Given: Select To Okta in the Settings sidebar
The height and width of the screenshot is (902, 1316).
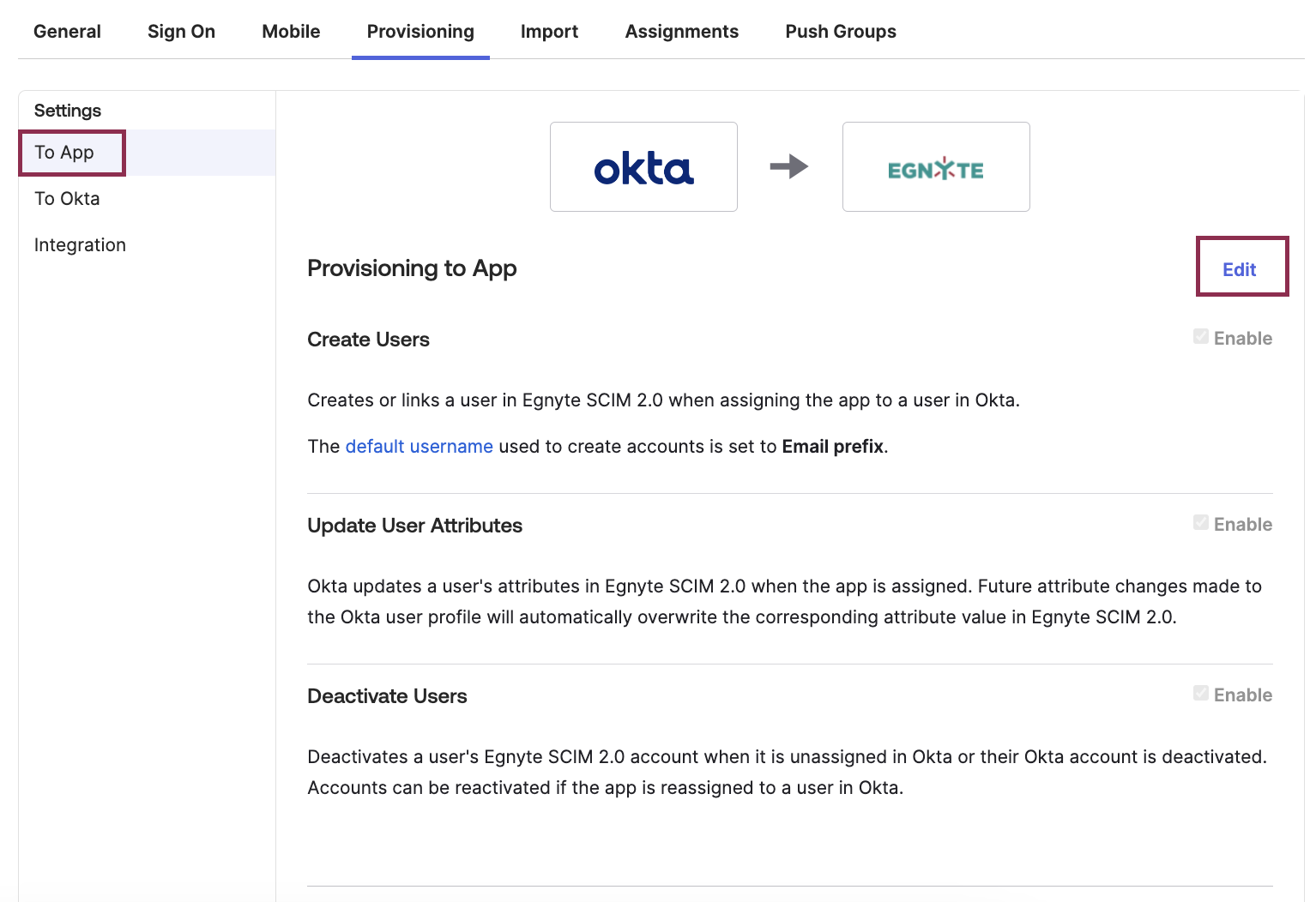Looking at the screenshot, I should 66,198.
